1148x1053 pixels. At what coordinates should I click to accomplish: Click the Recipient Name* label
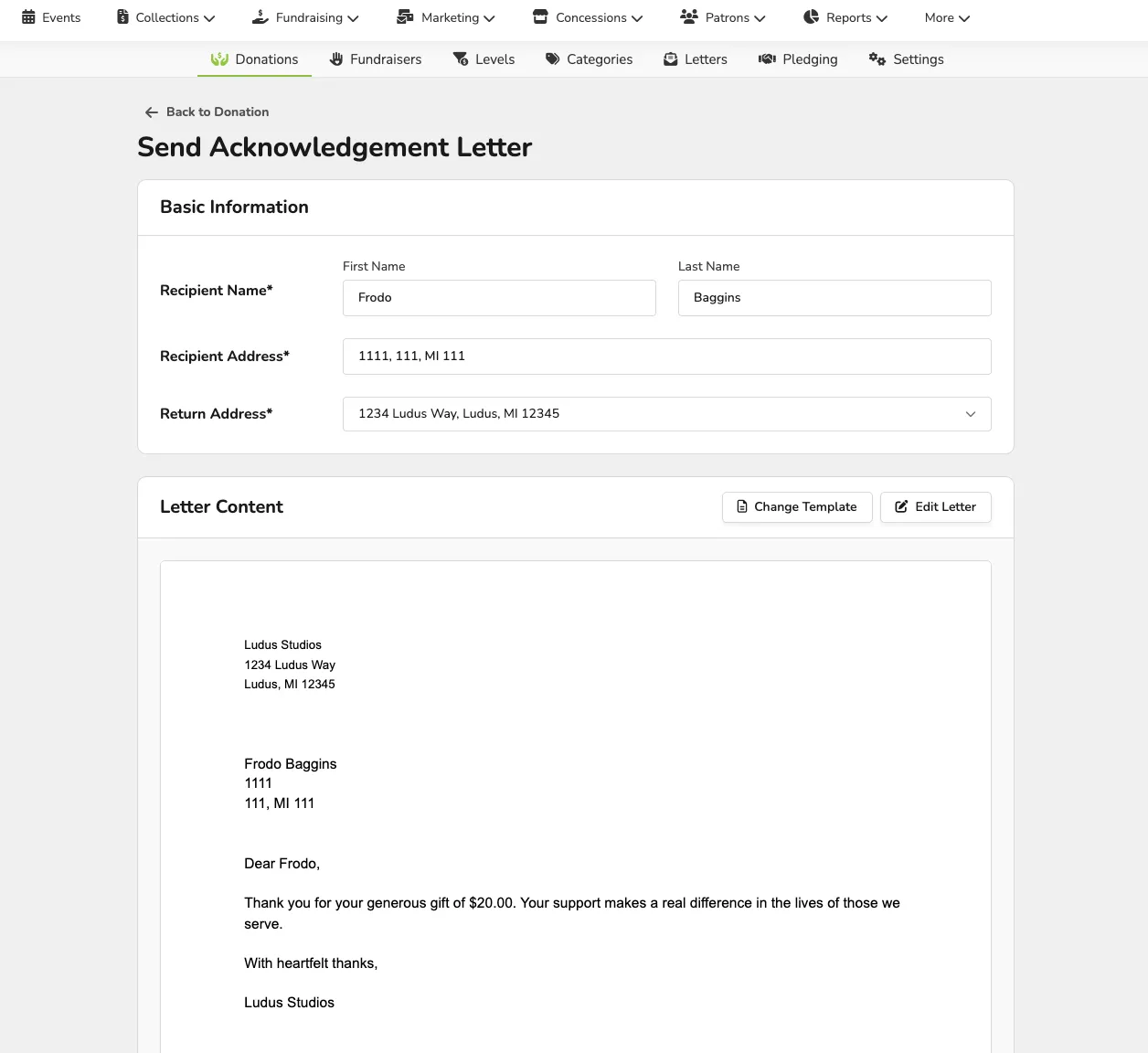click(217, 291)
